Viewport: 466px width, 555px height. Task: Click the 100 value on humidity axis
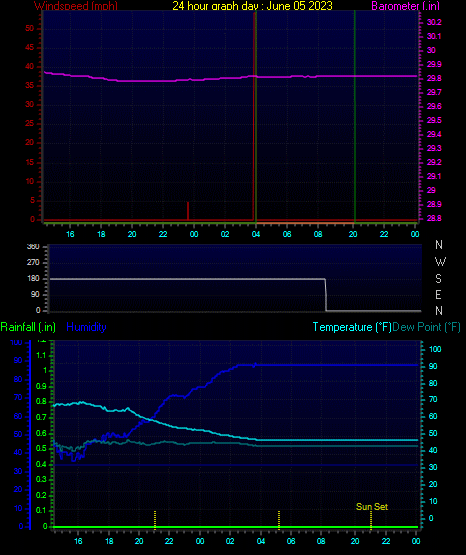pos(16,342)
